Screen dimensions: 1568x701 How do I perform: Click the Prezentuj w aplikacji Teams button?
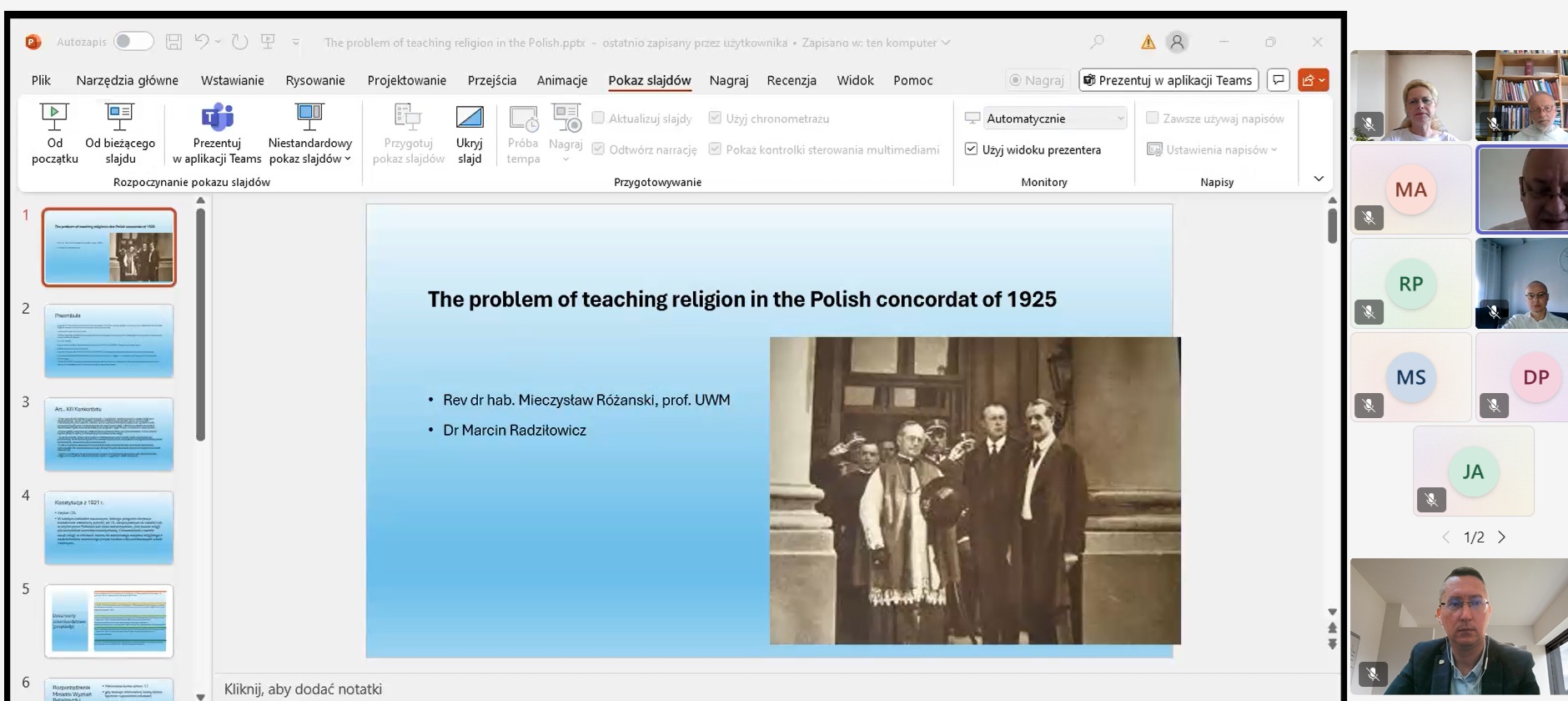coord(1168,80)
